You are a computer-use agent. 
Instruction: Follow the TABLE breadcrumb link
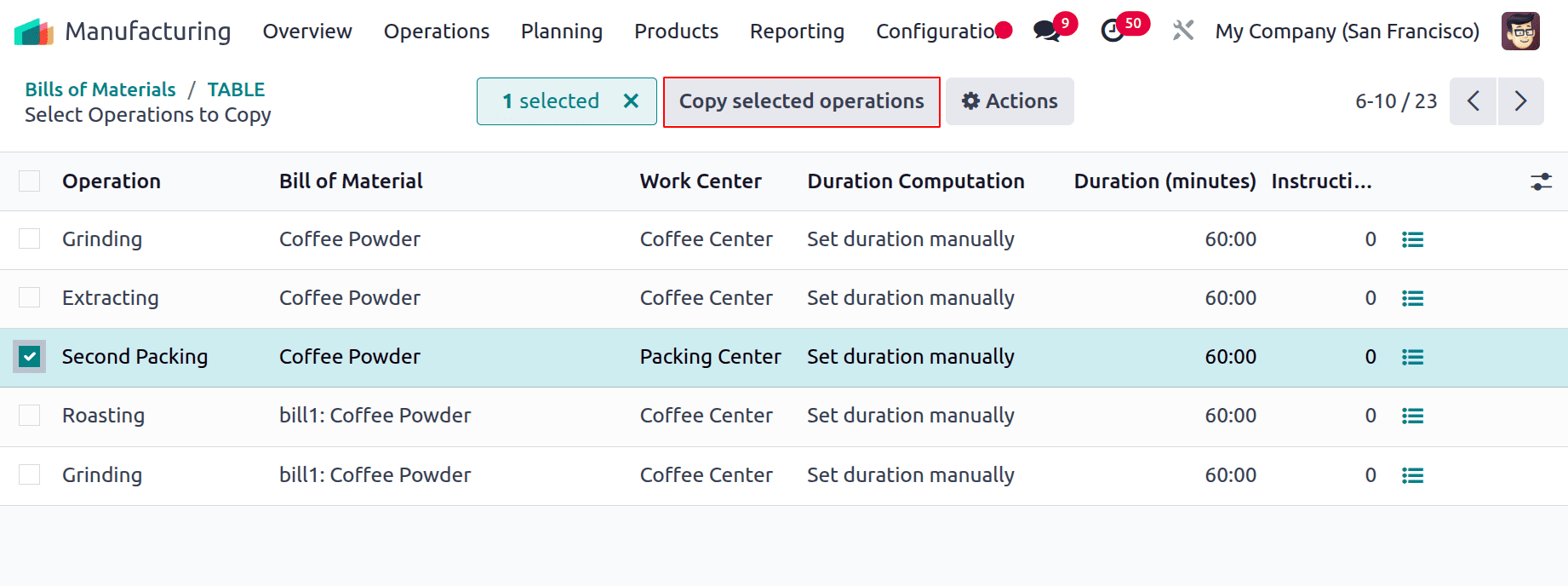(x=236, y=89)
